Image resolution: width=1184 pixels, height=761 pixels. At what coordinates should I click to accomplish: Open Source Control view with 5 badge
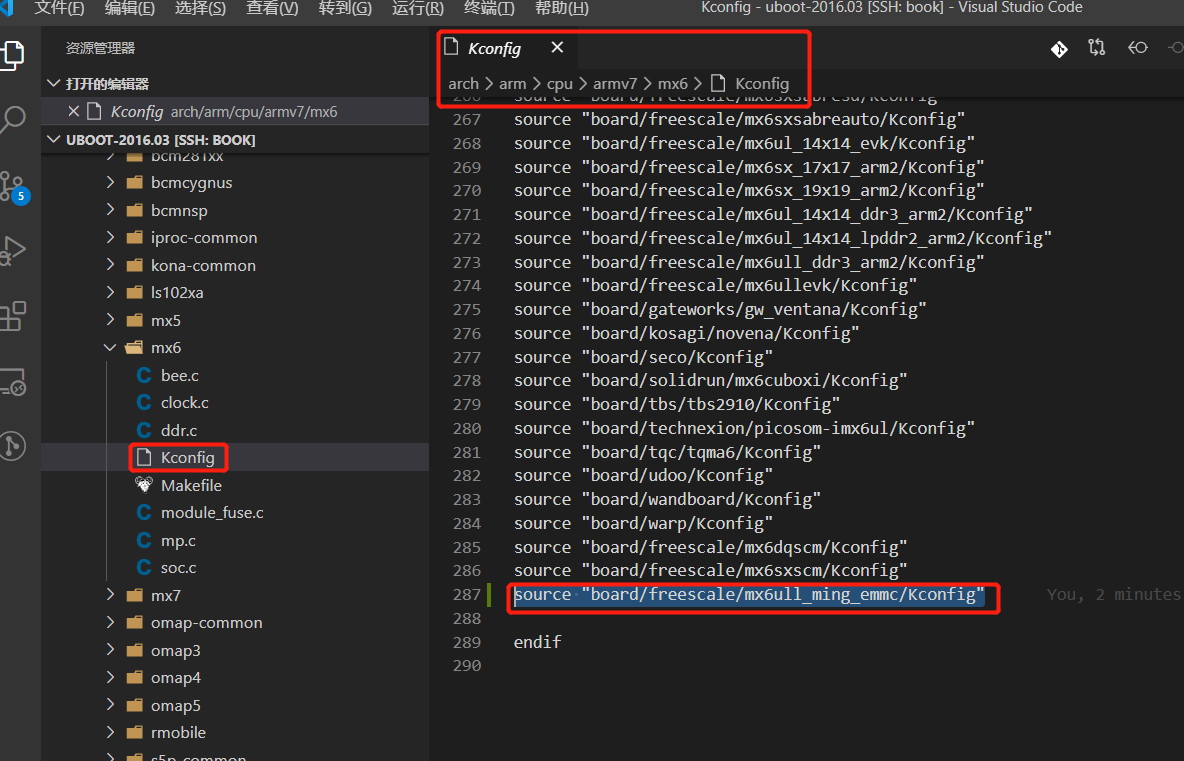(14, 186)
